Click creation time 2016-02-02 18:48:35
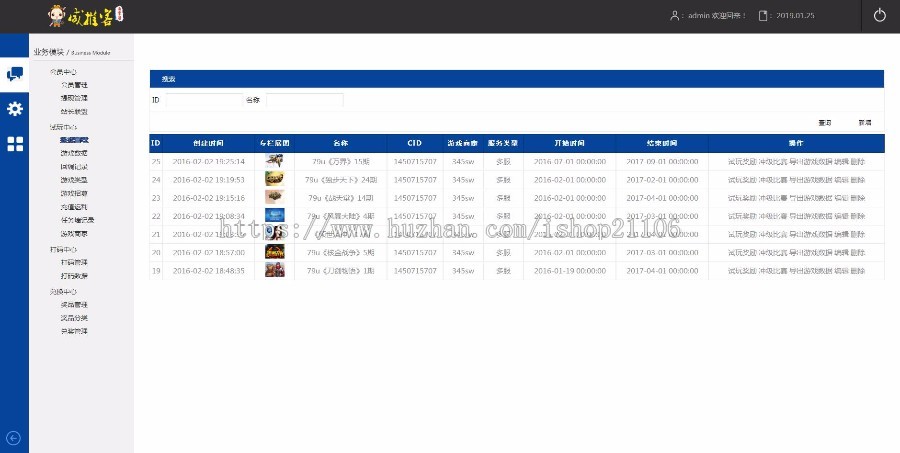900x453 pixels. [208, 271]
